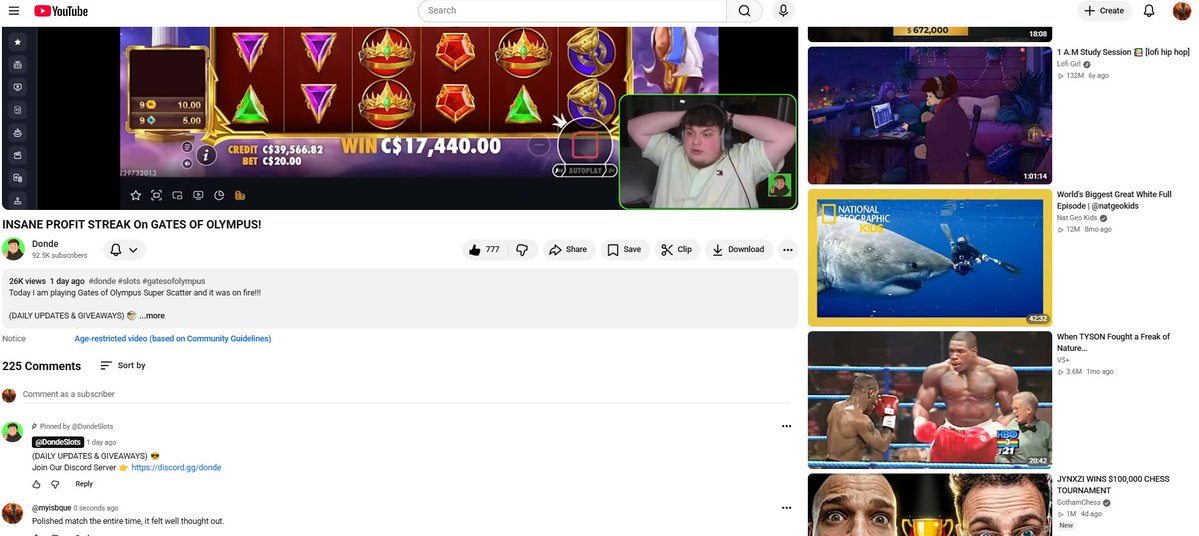The image size is (1199, 536).
Task: Click the pie-chart icon in video's bottom bar
Action: 219,196
